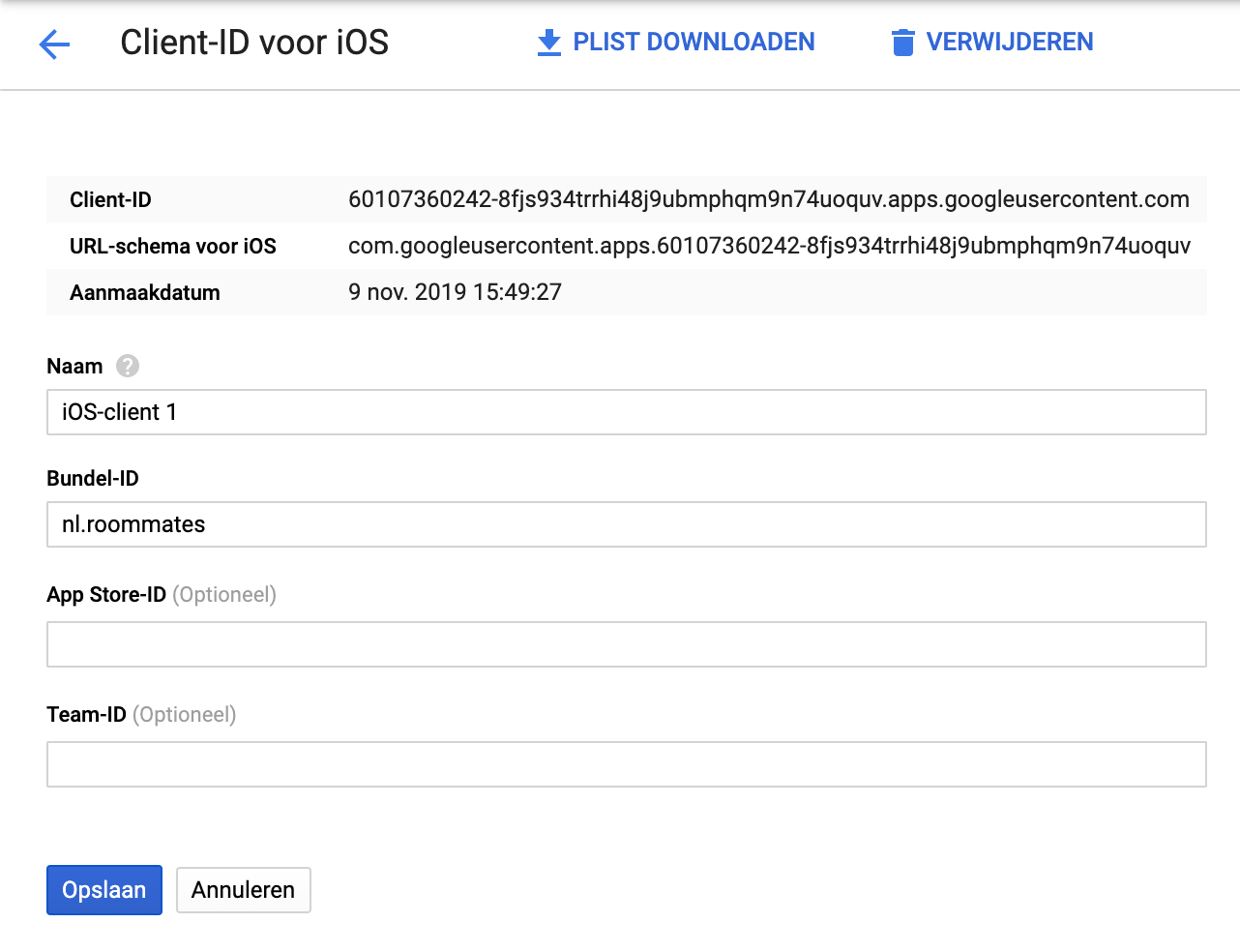Click the trash icon beside VERWIJDEREN
This screenshot has height=952, width=1240.
point(903,42)
